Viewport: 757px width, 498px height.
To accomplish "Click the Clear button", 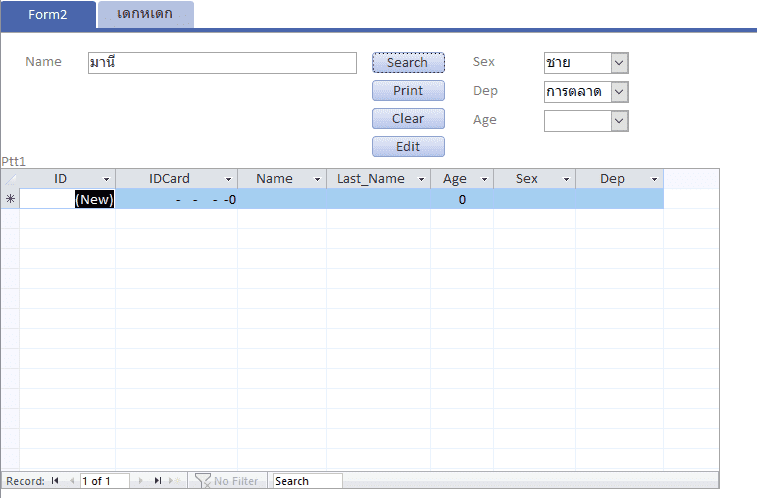I will click(408, 119).
